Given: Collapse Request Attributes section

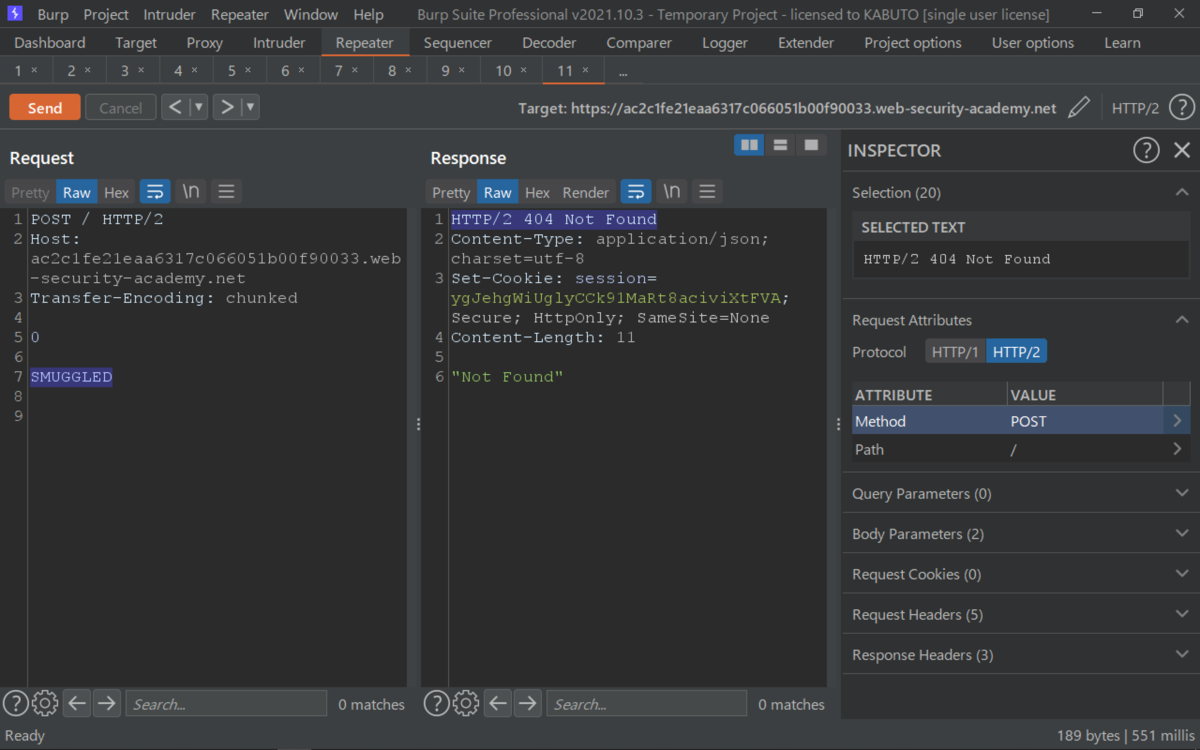Looking at the screenshot, I should pos(1182,320).
